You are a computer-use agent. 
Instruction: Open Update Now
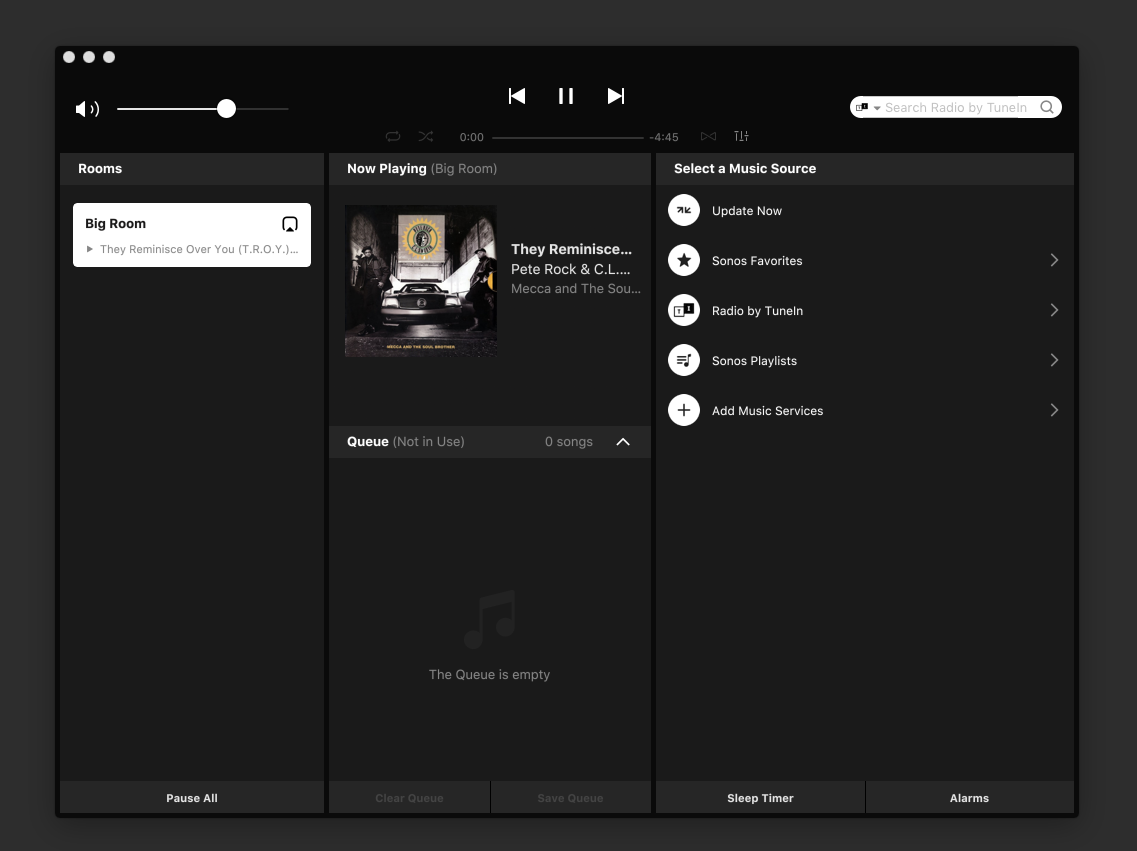864,210
